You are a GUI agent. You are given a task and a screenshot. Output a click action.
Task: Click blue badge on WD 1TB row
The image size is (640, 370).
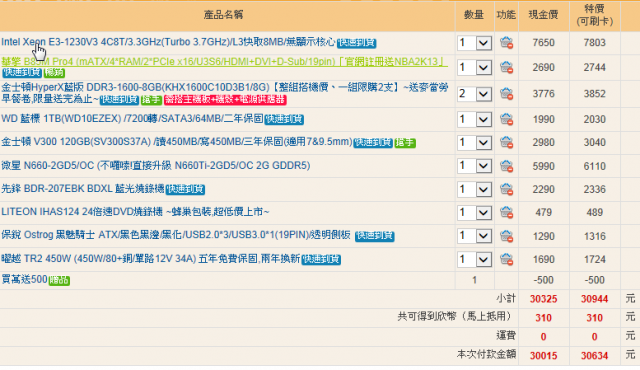tap(284, 120)
